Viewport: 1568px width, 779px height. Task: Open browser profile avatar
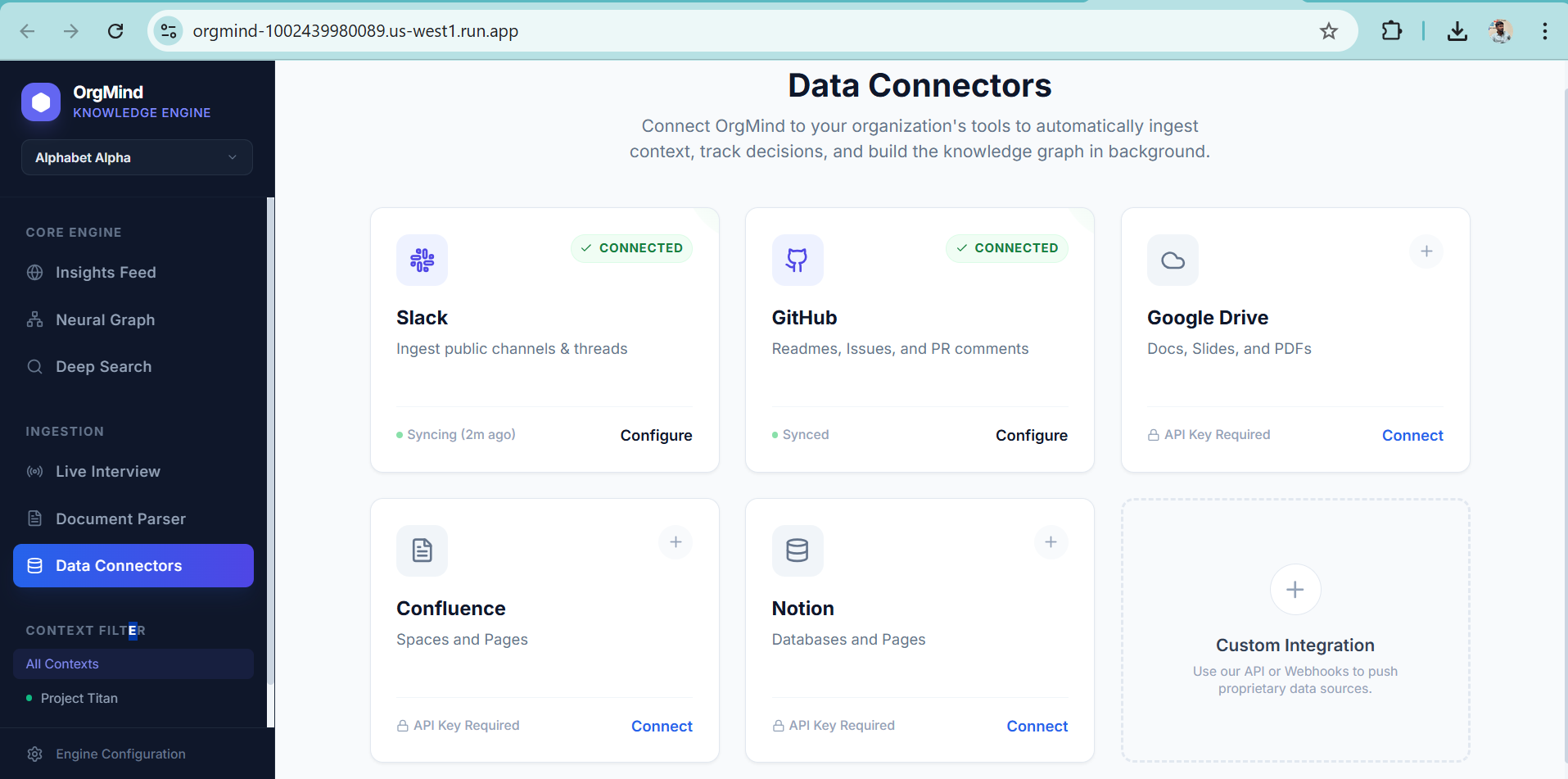pos(1501,31)
